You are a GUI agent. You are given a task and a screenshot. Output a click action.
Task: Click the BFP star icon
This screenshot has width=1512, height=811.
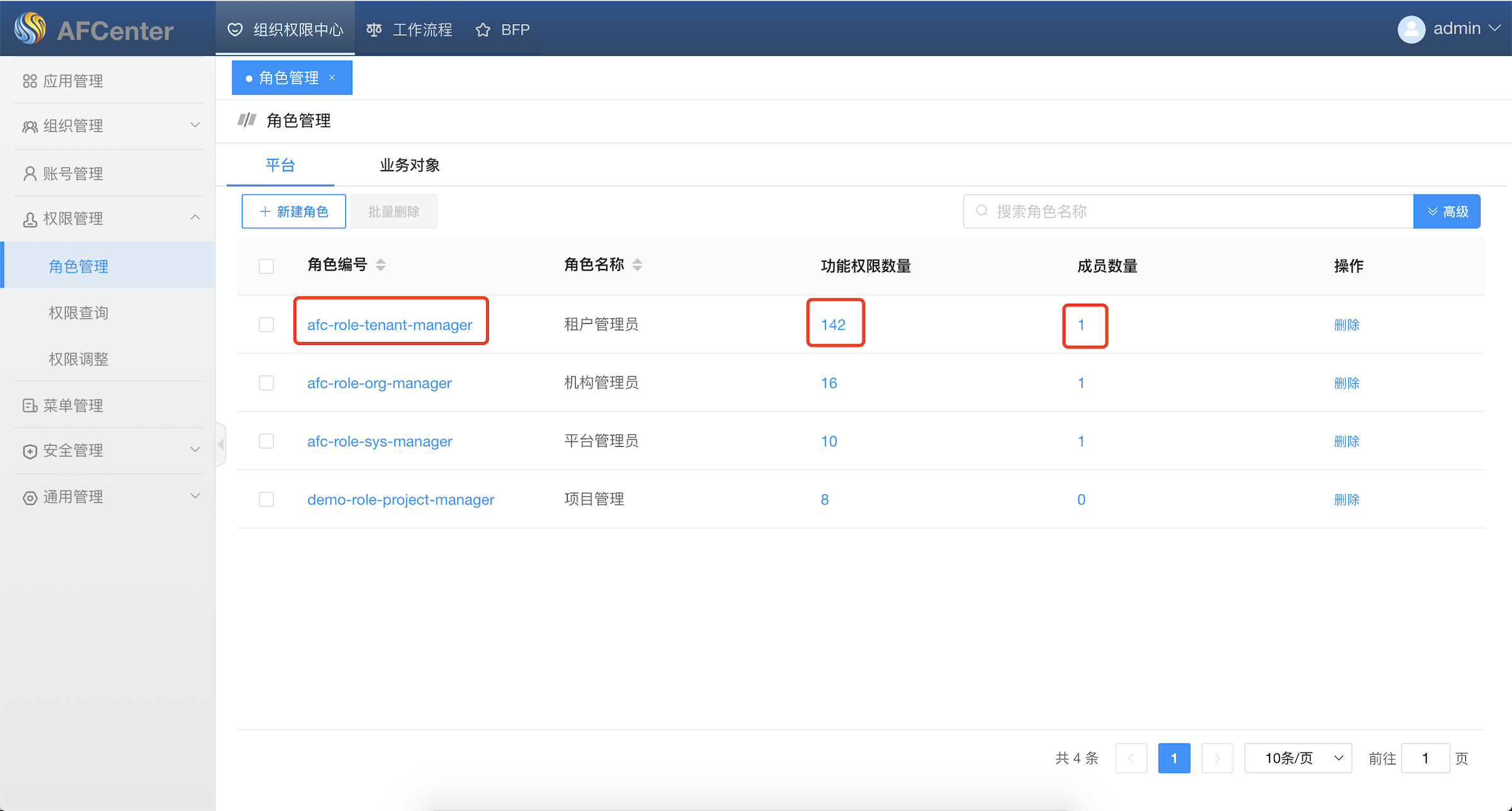pos(483,30)
